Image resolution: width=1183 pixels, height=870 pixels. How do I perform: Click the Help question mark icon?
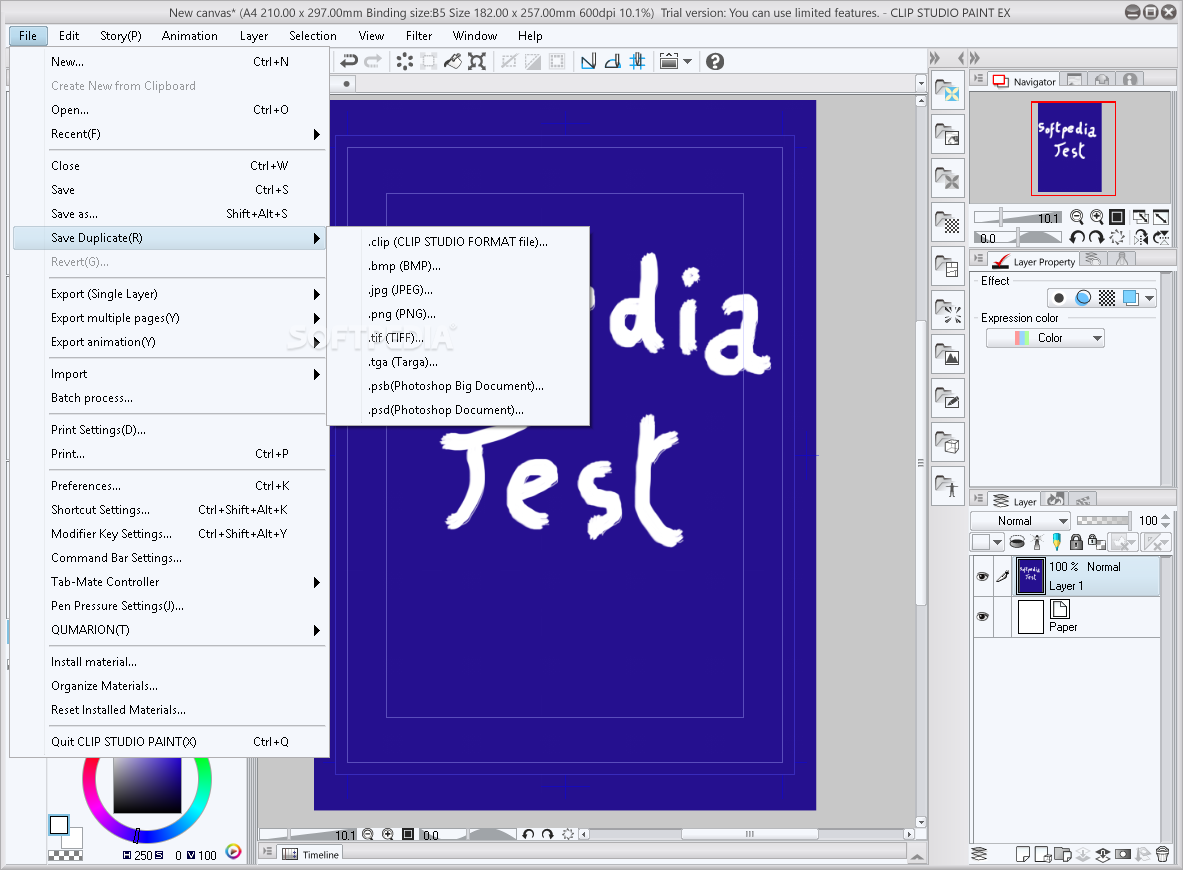(x=715, y=61)
